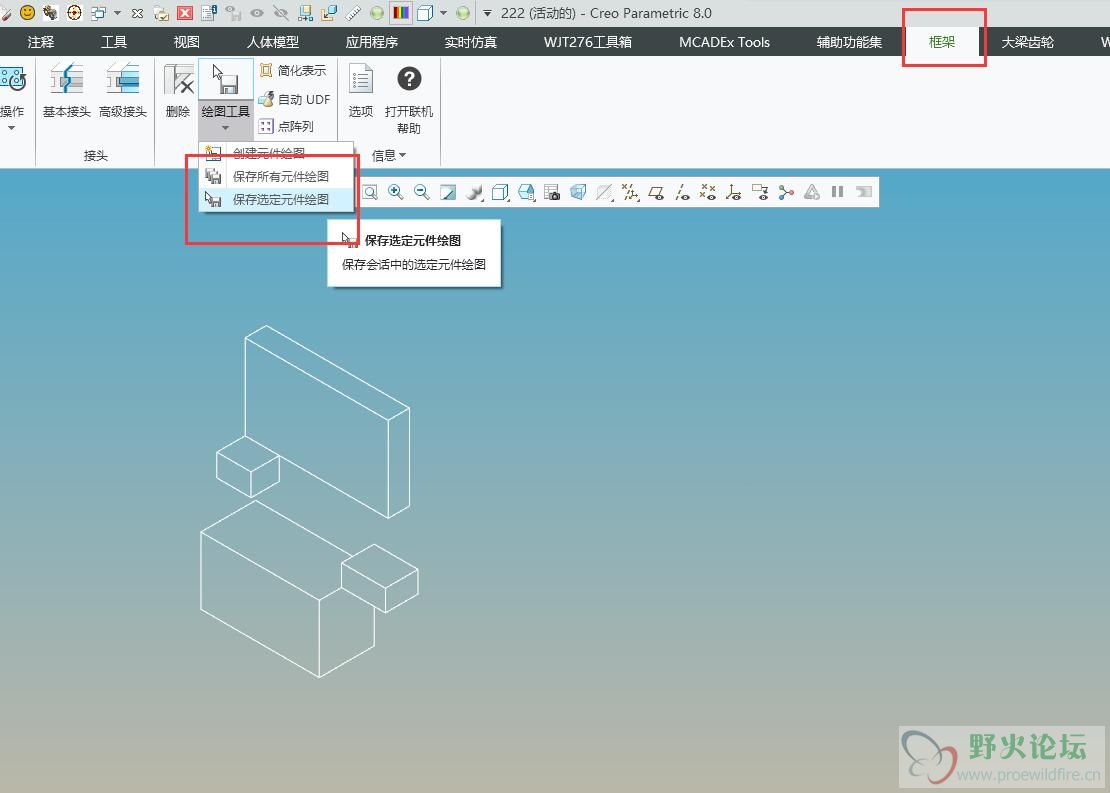Click the 打开联机帮助 question mark button
The image size is (1110, 793).
(x=408, y=98)
